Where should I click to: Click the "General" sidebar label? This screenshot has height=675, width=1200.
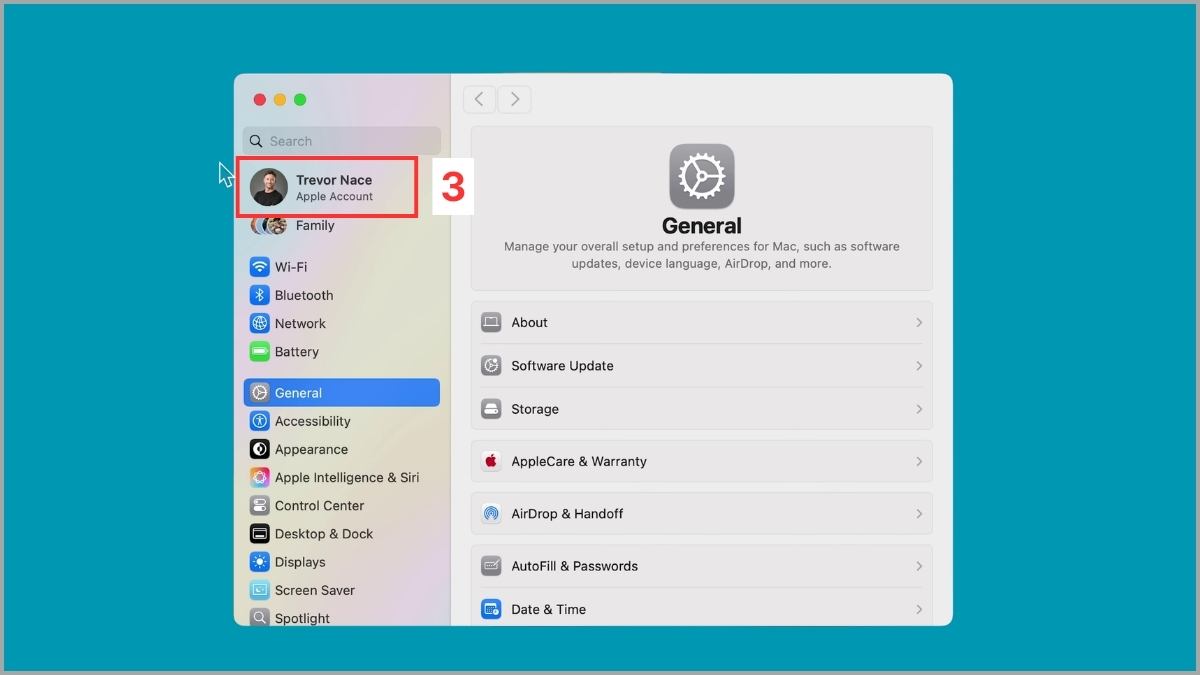[298, 393]
